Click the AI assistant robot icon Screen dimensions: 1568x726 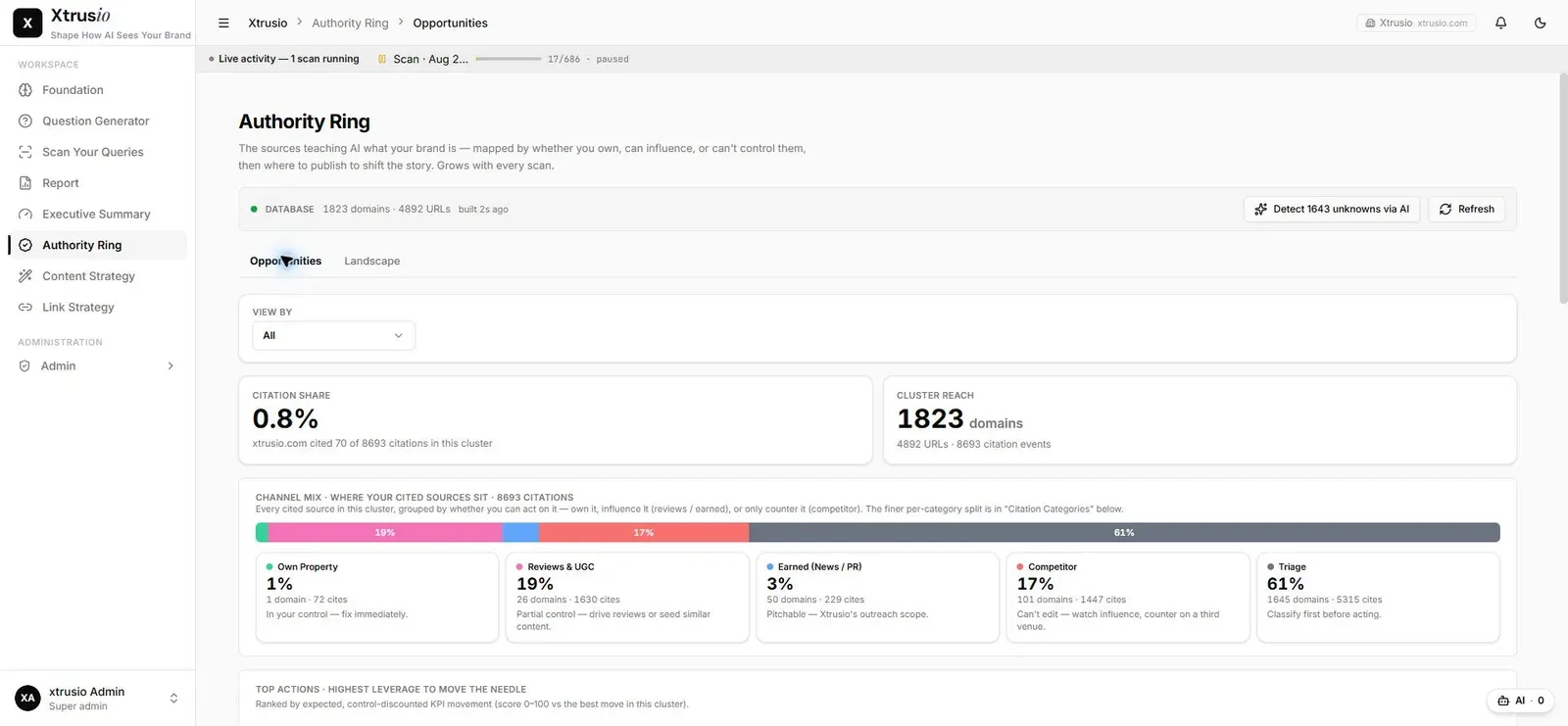click(1503, 701)
